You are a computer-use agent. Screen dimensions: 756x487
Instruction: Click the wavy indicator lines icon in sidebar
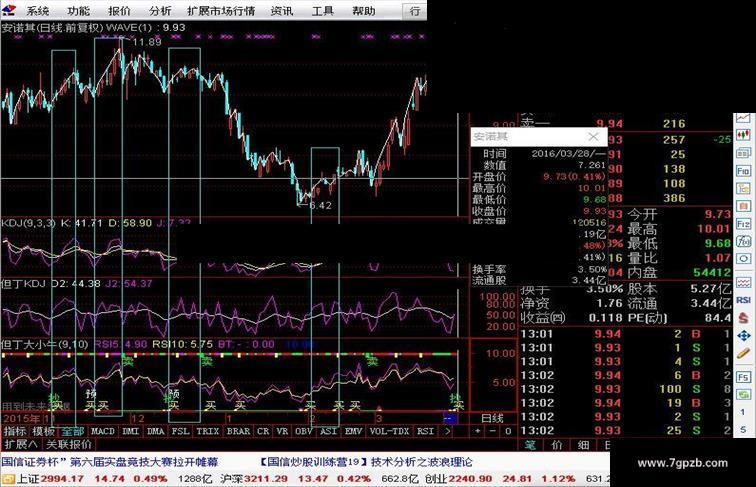tap(743, 282)
